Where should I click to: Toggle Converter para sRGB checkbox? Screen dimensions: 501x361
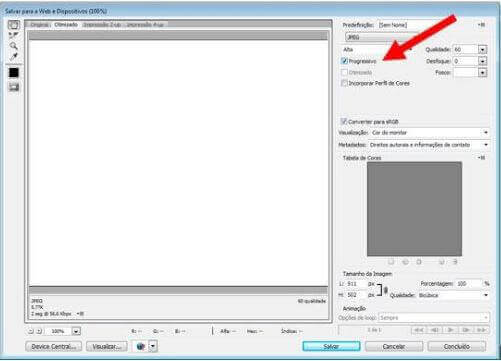pyautogui.click(x=344, y=121)
